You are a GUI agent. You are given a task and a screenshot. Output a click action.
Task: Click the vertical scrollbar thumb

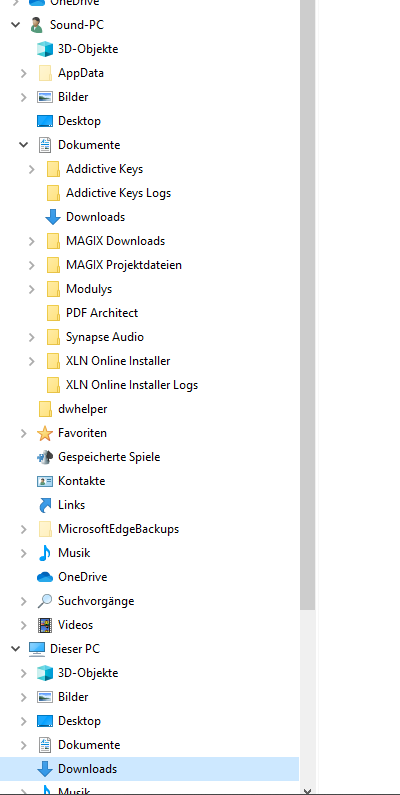coord(307,304)
